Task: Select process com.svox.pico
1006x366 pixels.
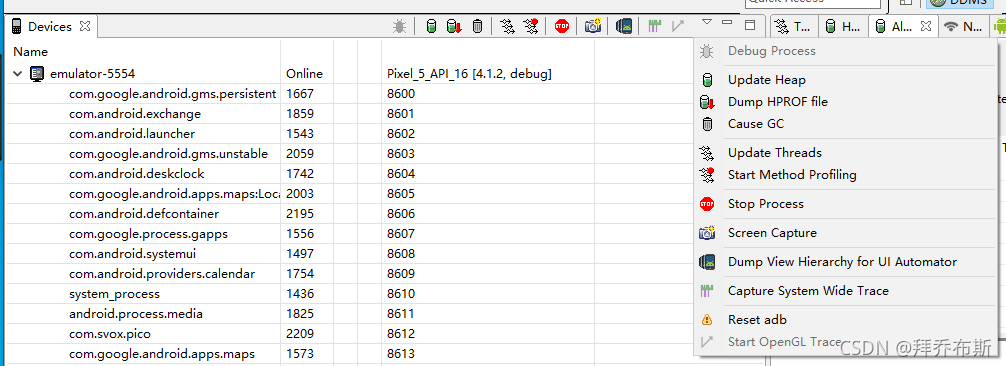Action: click(110, 333)
